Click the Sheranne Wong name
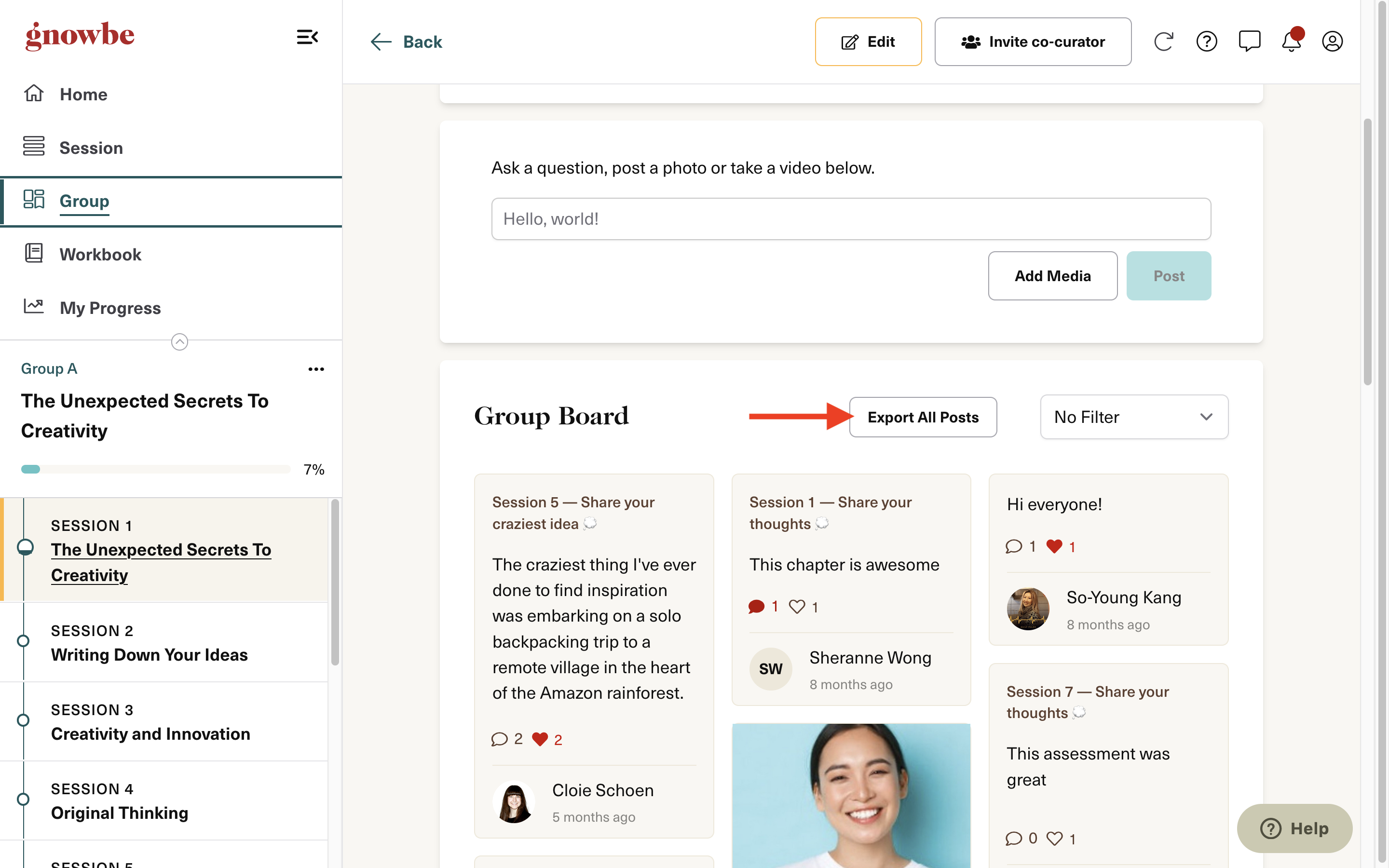This screenshot has width=1389, height=868. tap(870, 657)
